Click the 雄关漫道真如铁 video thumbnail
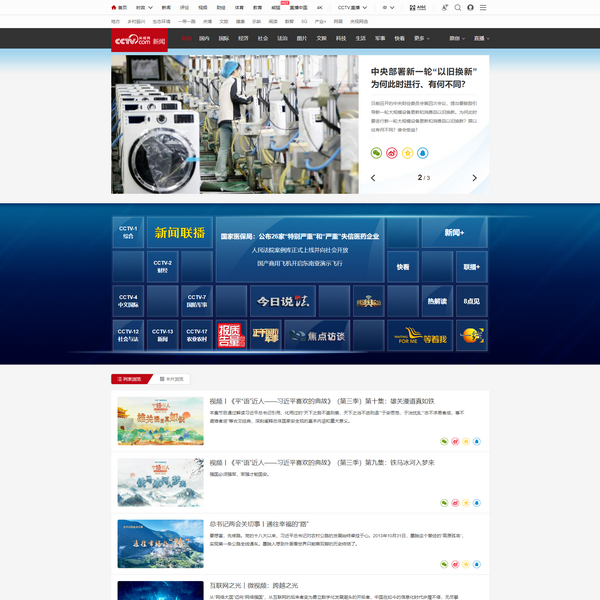Viewport: 600px width, 600px height. tap(160, 421)
